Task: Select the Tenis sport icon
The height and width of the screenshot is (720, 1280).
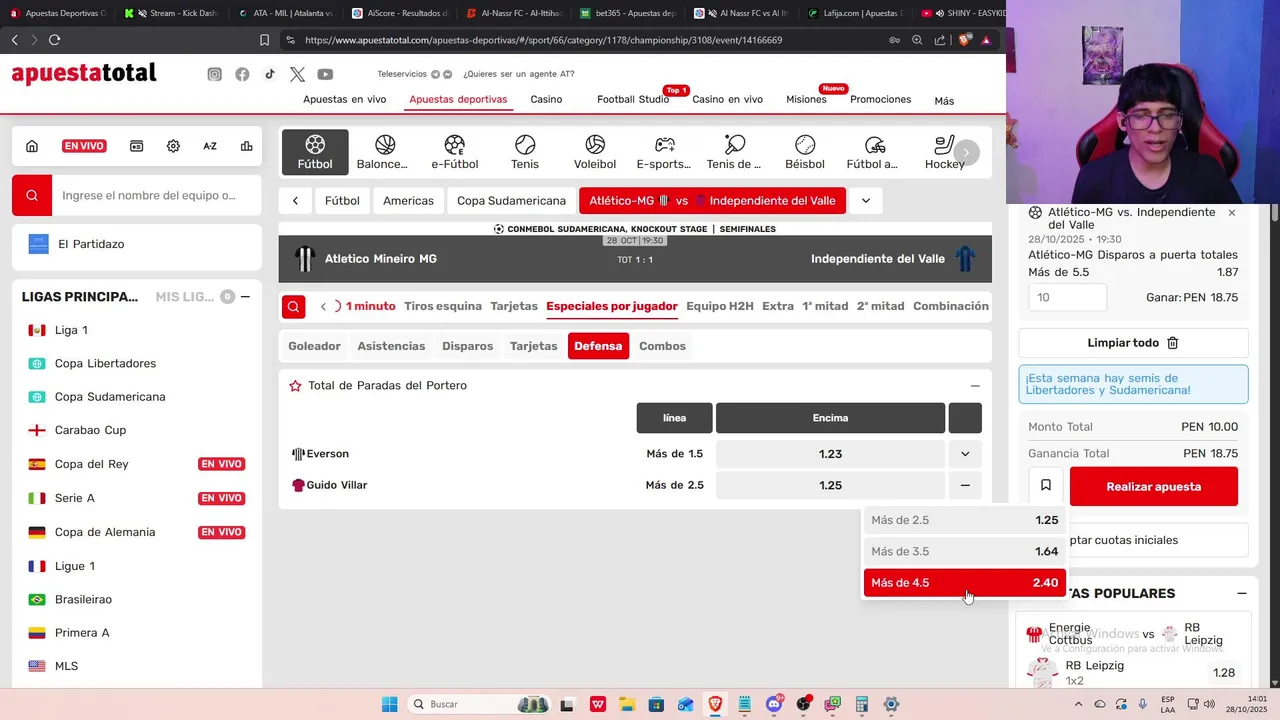Action: pyautogui.click(x=525, y=152)
